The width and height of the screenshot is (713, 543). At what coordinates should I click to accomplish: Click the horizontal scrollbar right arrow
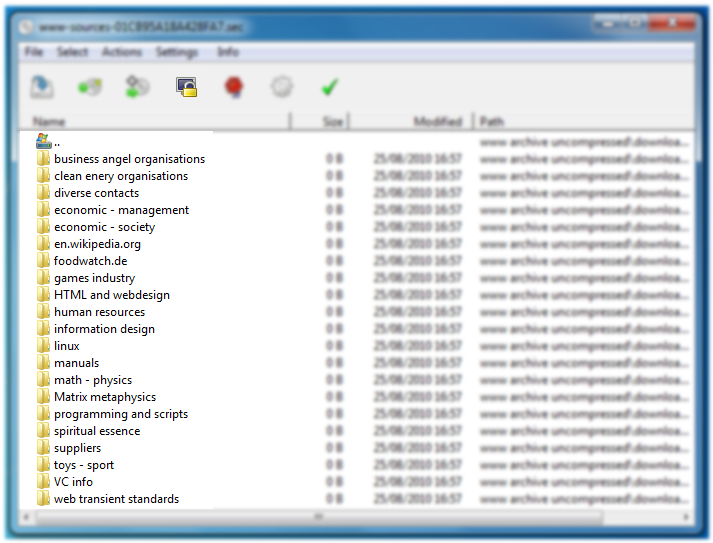686,517
